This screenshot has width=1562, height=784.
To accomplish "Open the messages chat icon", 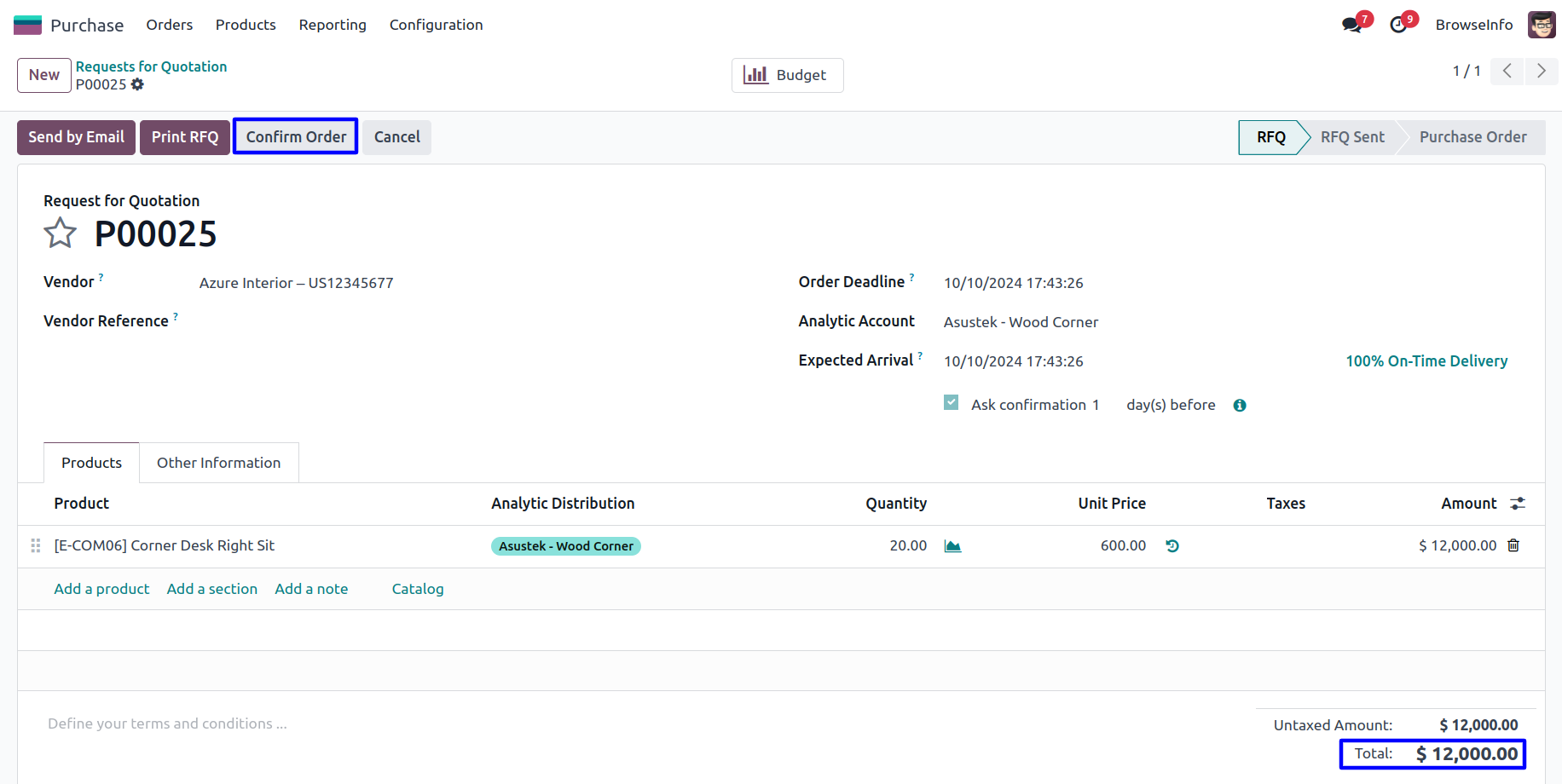I will [1351, 25].
